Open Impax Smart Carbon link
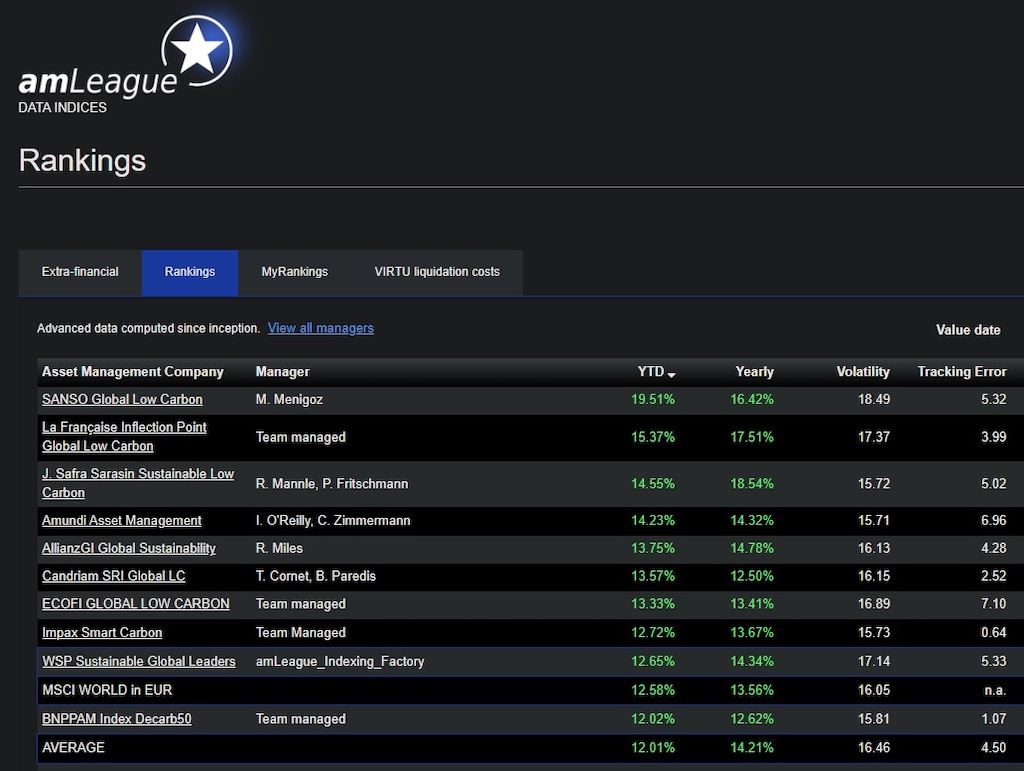The image size is (1024, 771). click(102, 633)
